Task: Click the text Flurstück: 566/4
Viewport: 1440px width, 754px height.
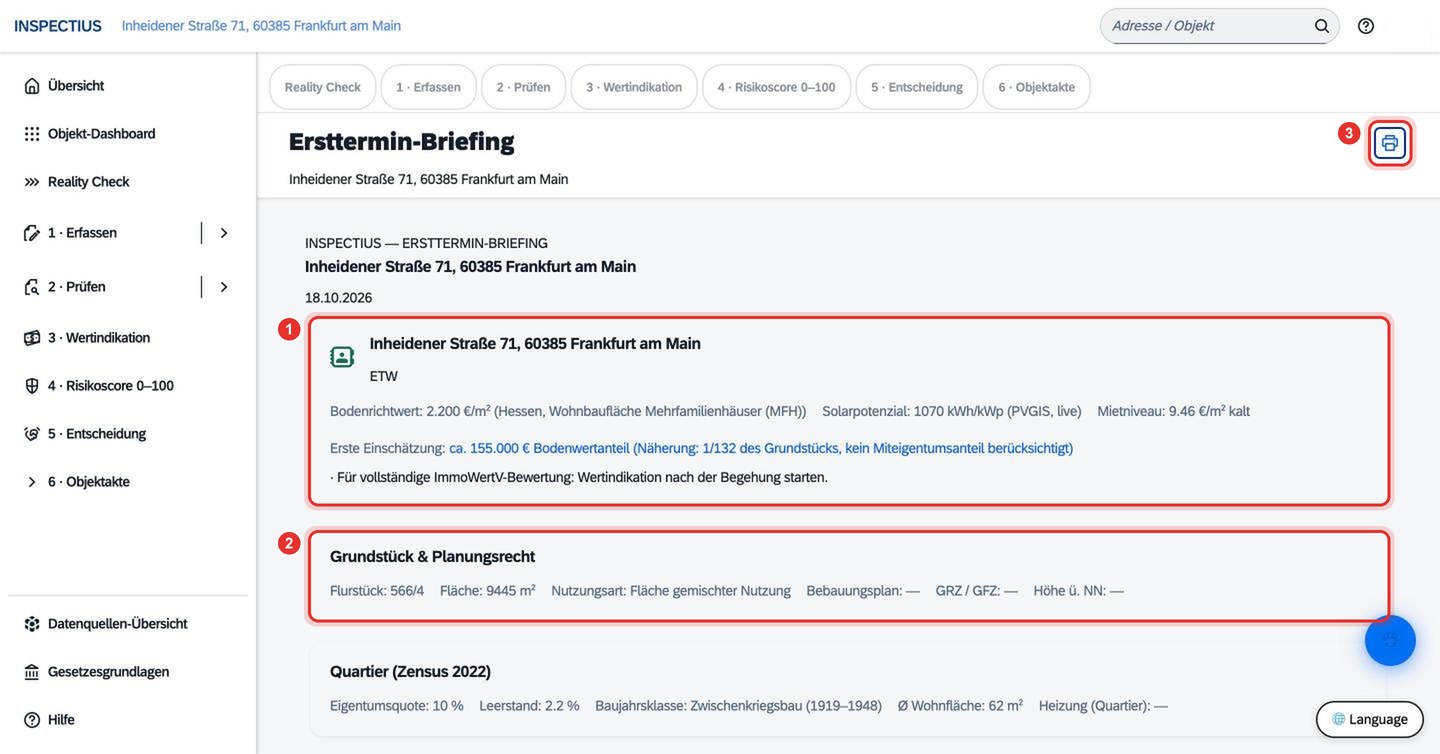Action: pyautogui.click(x=377, y=591)
